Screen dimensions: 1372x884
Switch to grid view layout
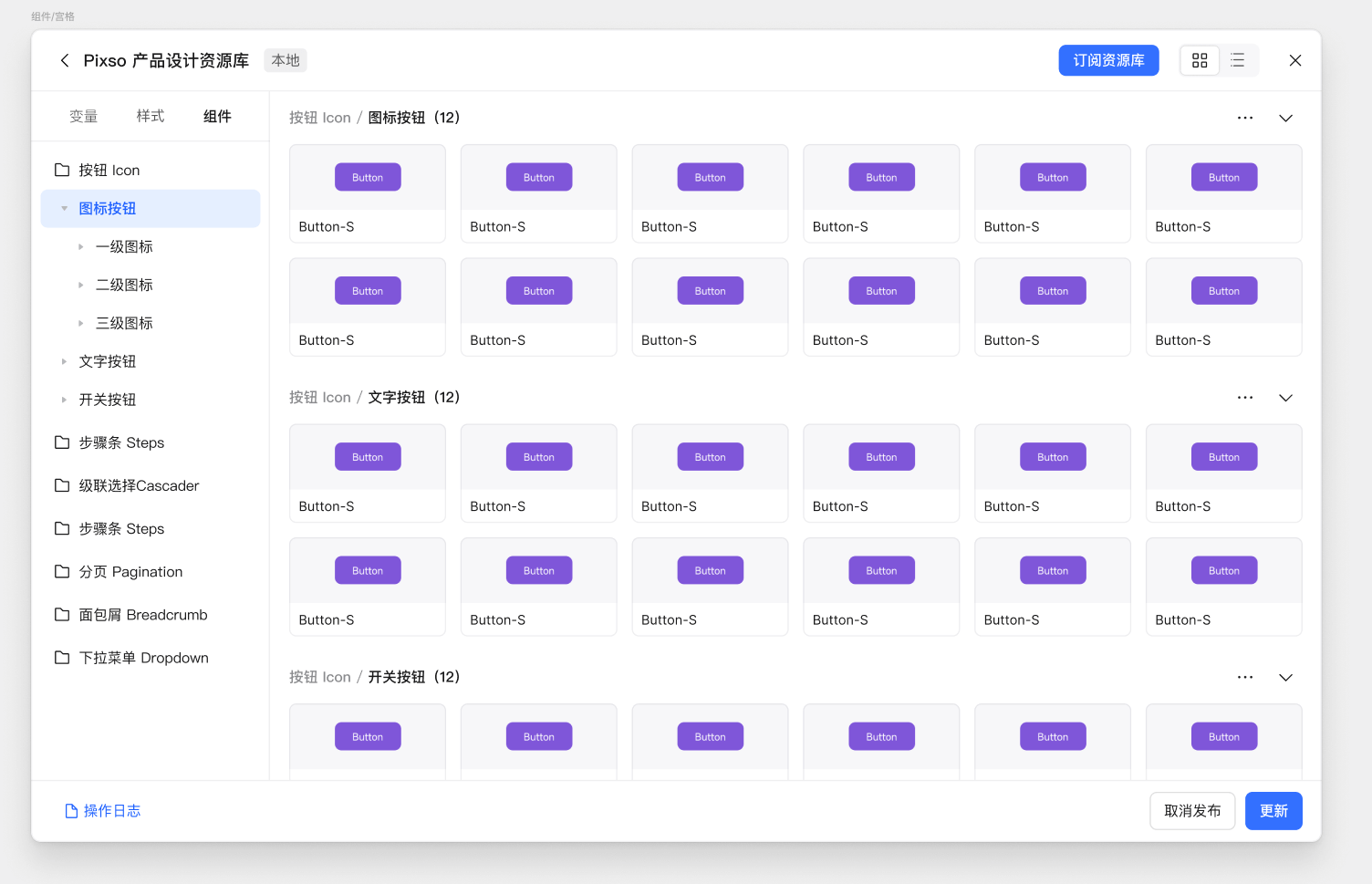click(x=1200, y=60)
